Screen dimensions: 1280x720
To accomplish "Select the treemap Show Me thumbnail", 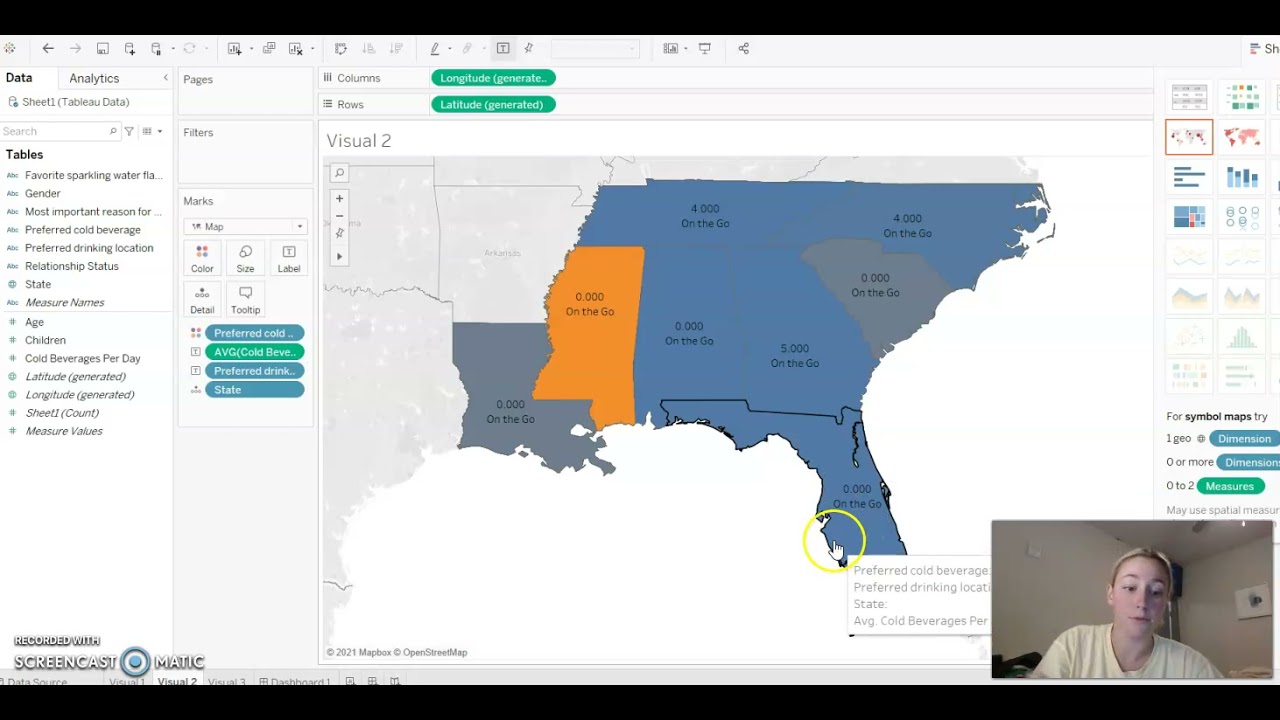I will (1189, 217).
